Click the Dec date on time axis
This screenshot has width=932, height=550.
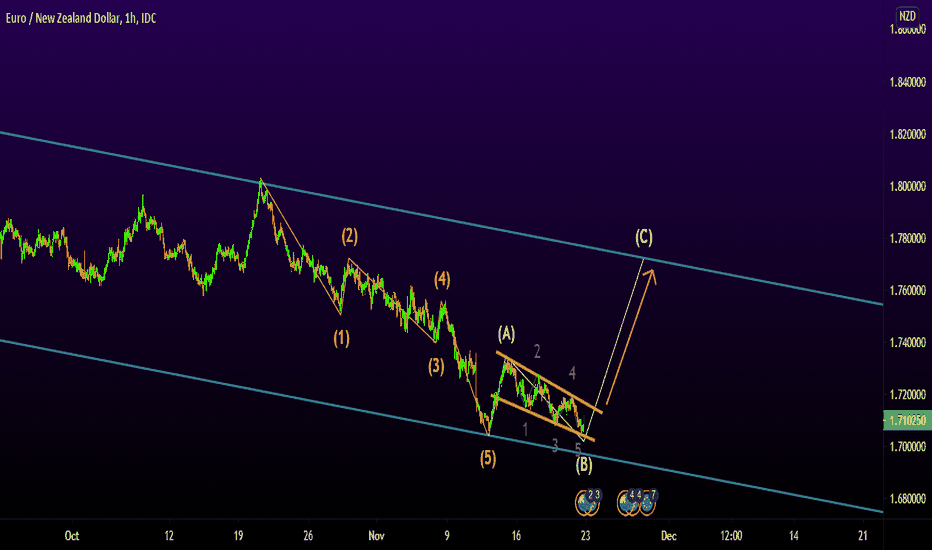pos(669,536)
